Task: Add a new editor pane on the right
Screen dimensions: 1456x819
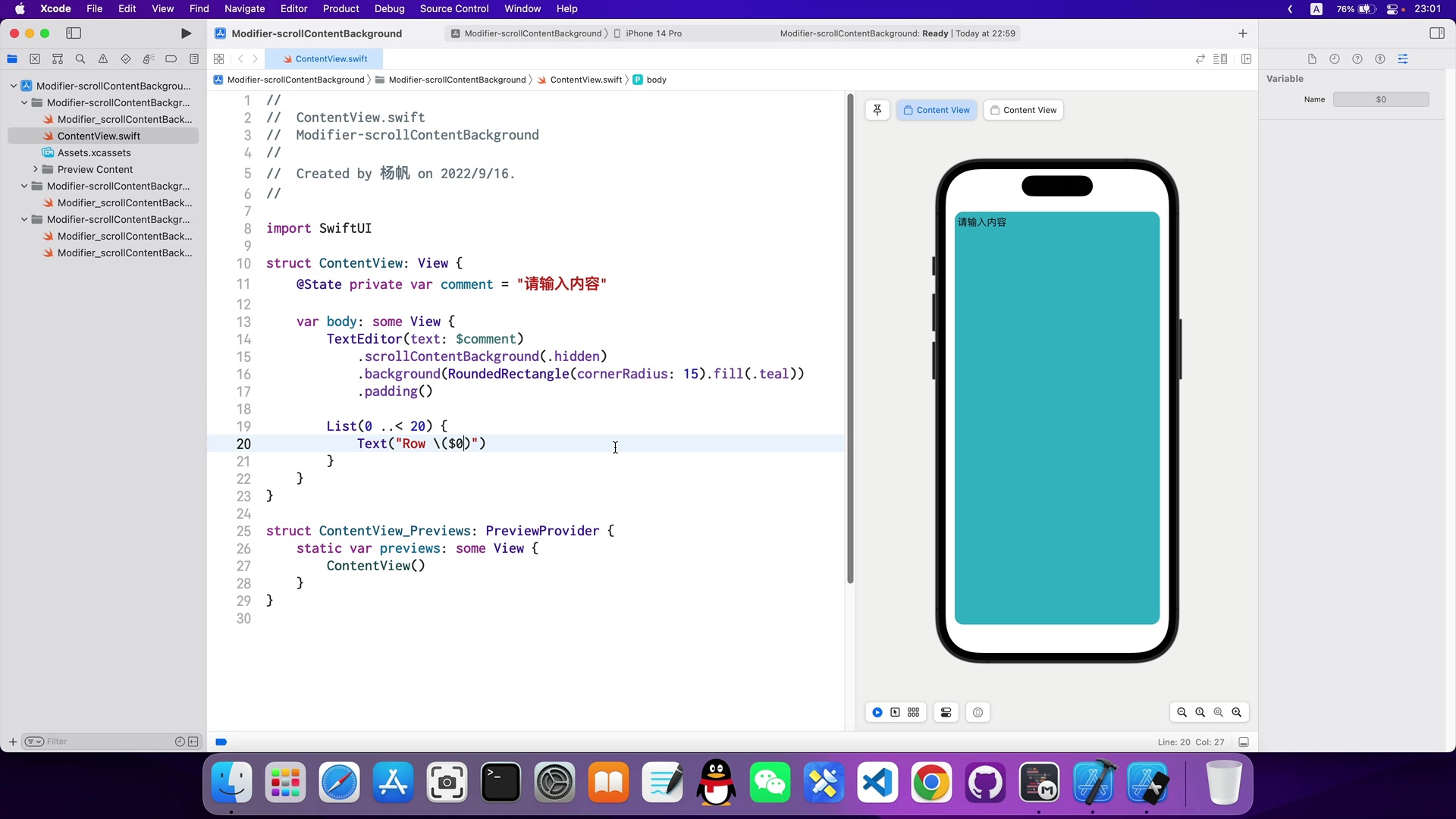Action: [1247, 59]
